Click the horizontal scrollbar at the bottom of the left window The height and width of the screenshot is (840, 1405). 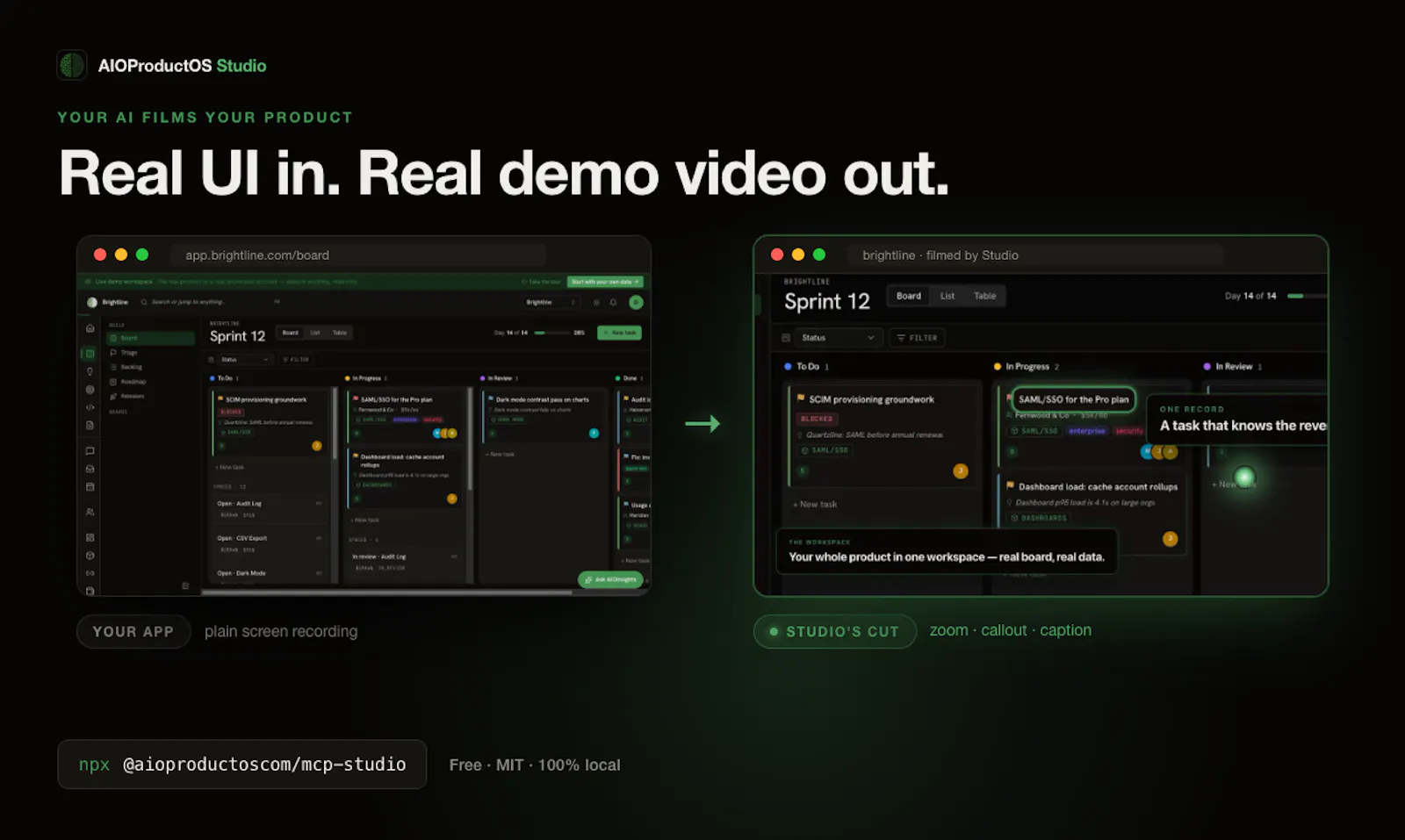tap(386, 592)
